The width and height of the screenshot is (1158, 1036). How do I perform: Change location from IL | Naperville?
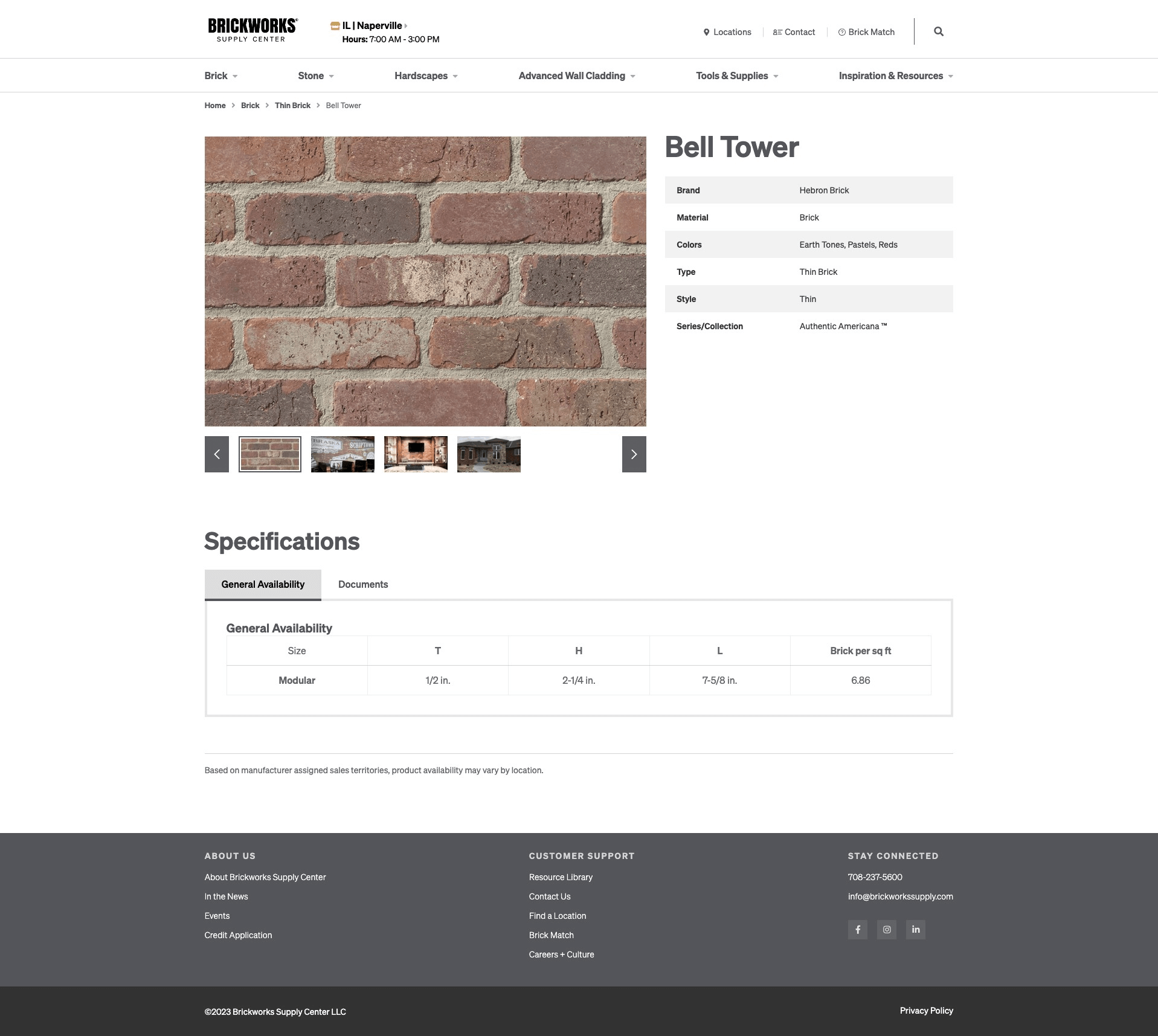pos(375,25)
